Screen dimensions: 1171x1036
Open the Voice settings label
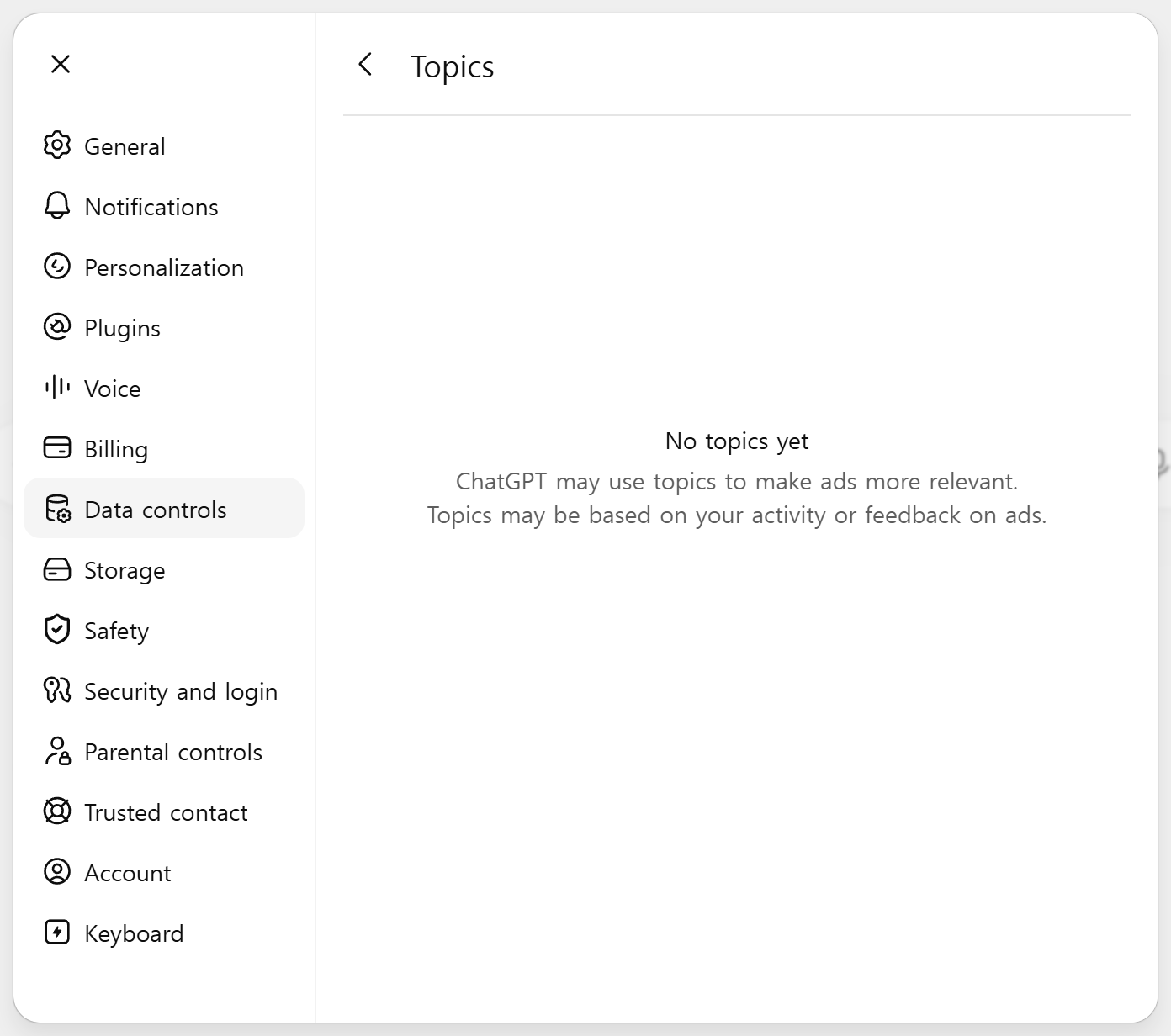(113, 388)
